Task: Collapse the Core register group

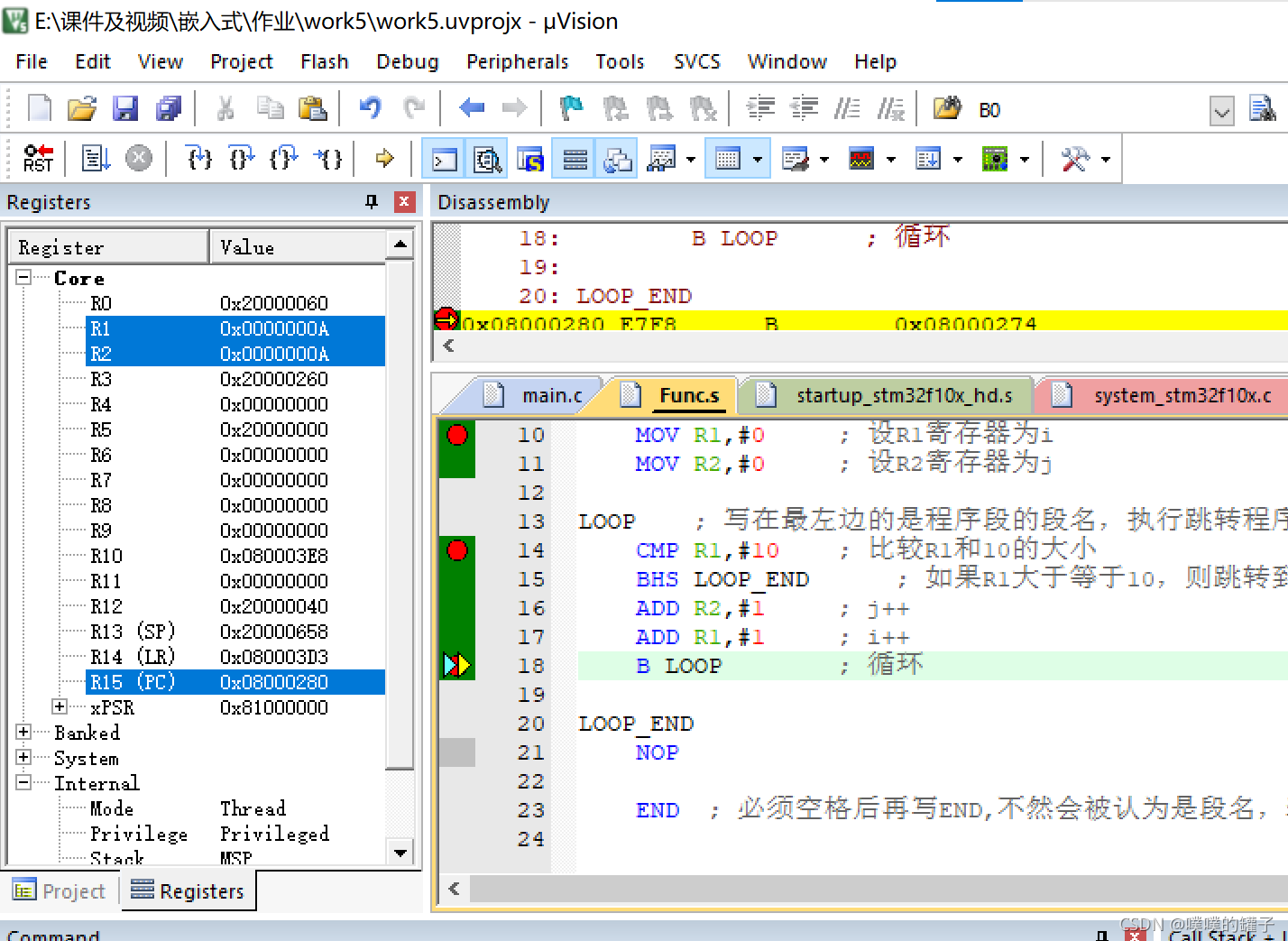Action: point(24,278)
